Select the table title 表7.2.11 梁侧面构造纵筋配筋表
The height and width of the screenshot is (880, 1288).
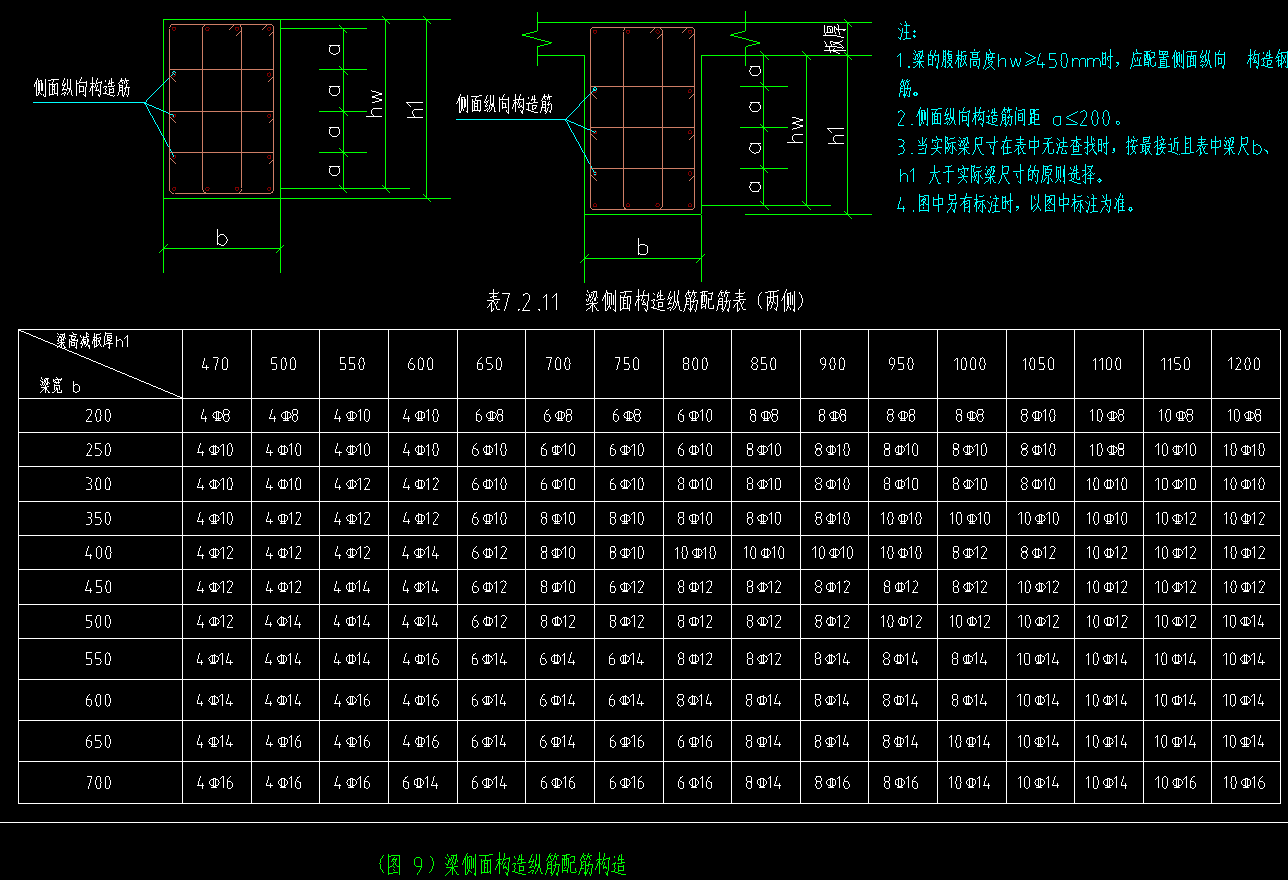coord(645,301)
